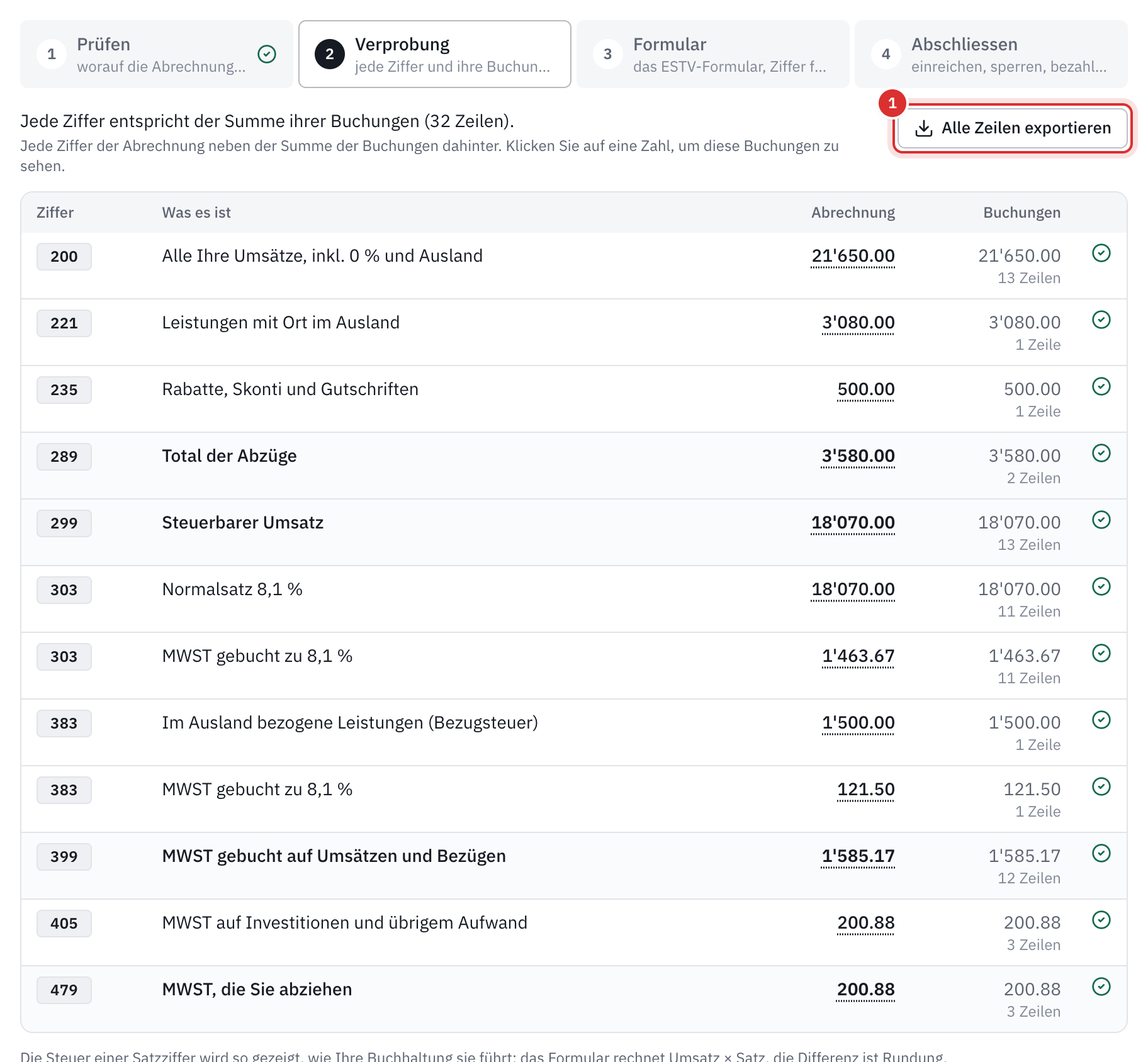
Task: Open Steuerbarer Umsatz amount 18'070.00 in Abrechnung
Action: (x=853, y=523)
